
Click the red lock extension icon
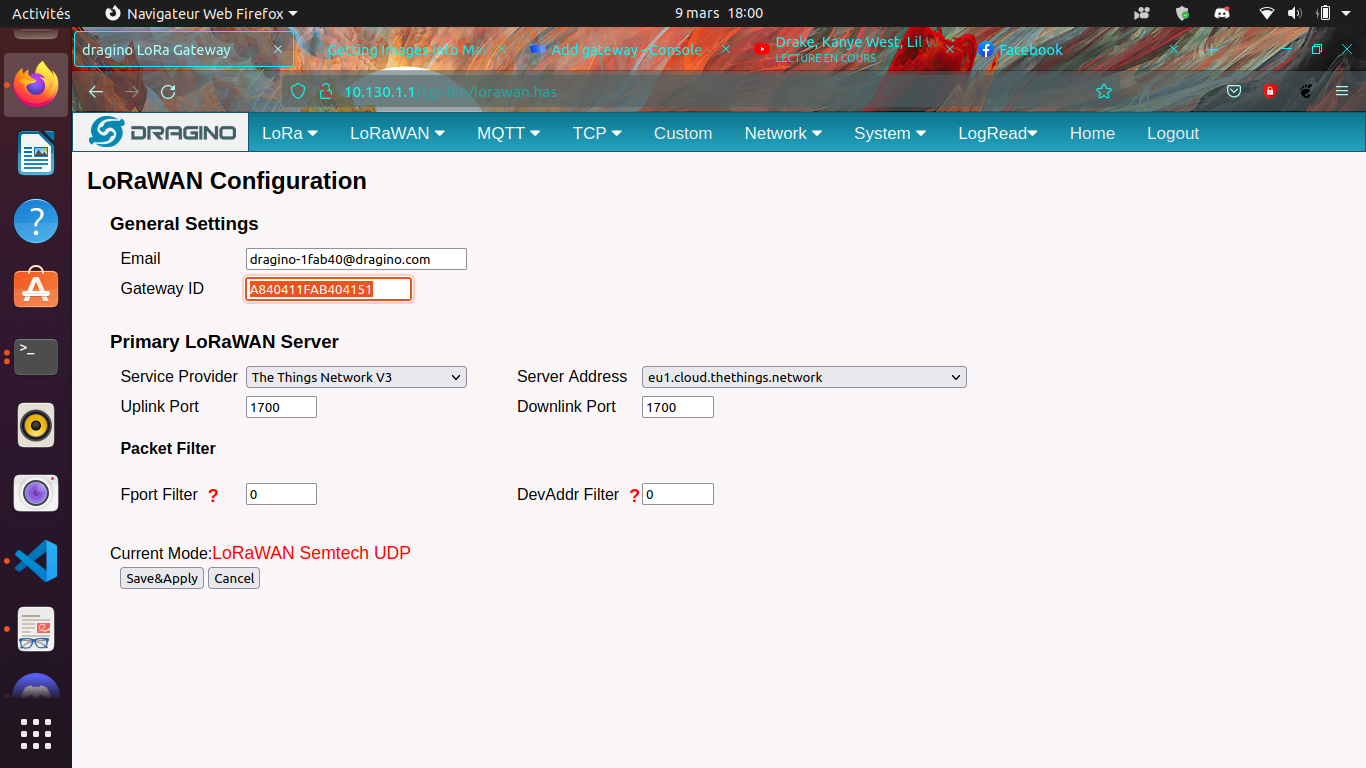[1270, 92]
